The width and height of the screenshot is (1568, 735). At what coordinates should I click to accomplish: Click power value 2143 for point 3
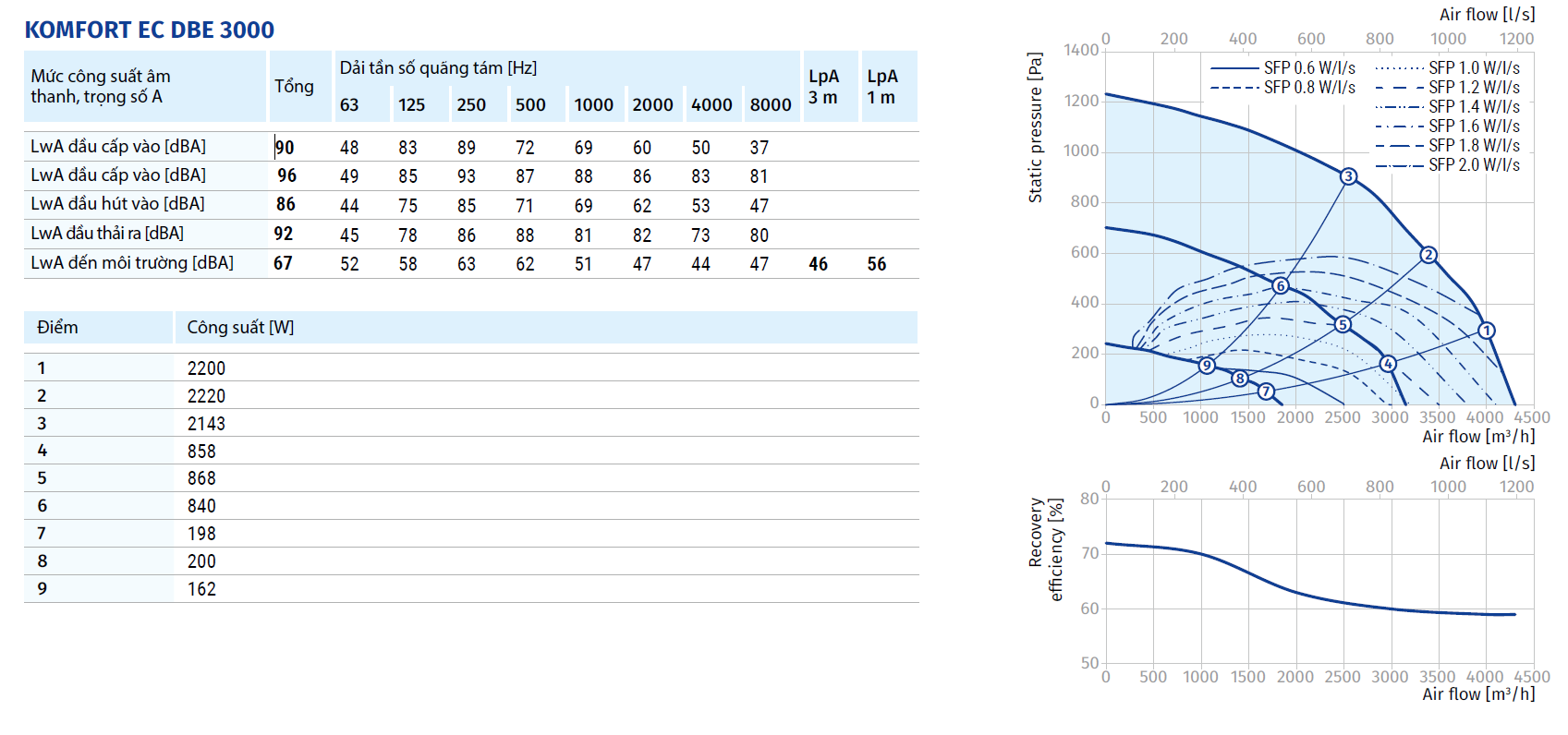[x=206, y=424]
